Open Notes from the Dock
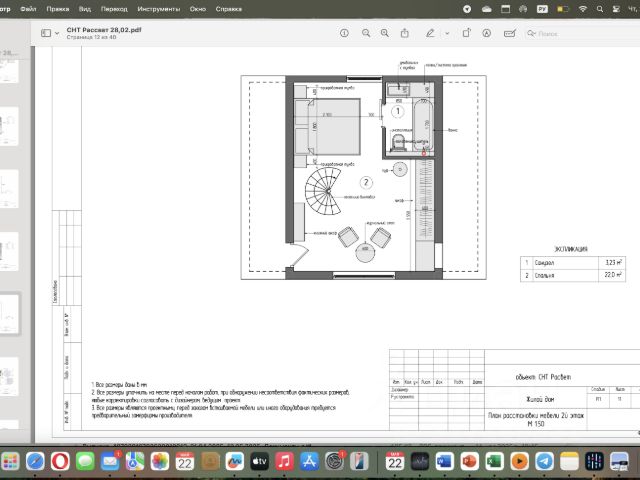Image resolution: width=640 pixels, height=480 pixels. tap(569, 462)
